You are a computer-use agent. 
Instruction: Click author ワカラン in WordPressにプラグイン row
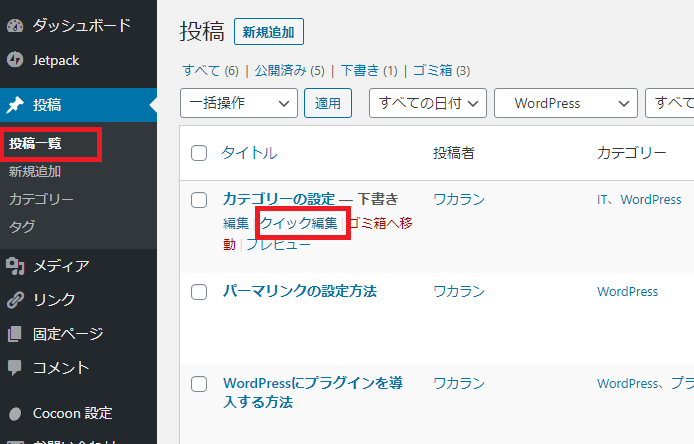[x=459, y=384]
